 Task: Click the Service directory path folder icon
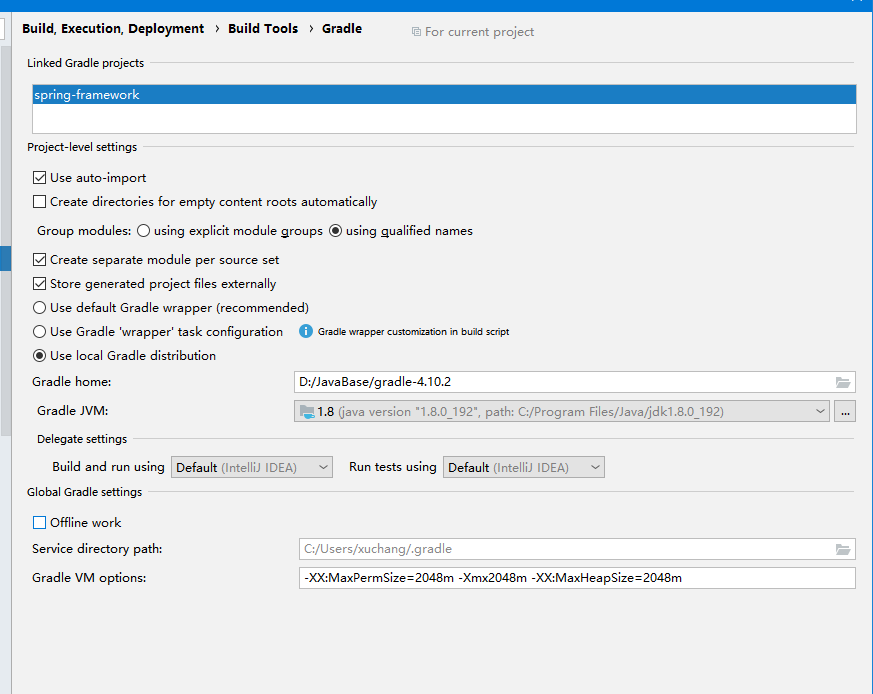[x=842, y=549]
